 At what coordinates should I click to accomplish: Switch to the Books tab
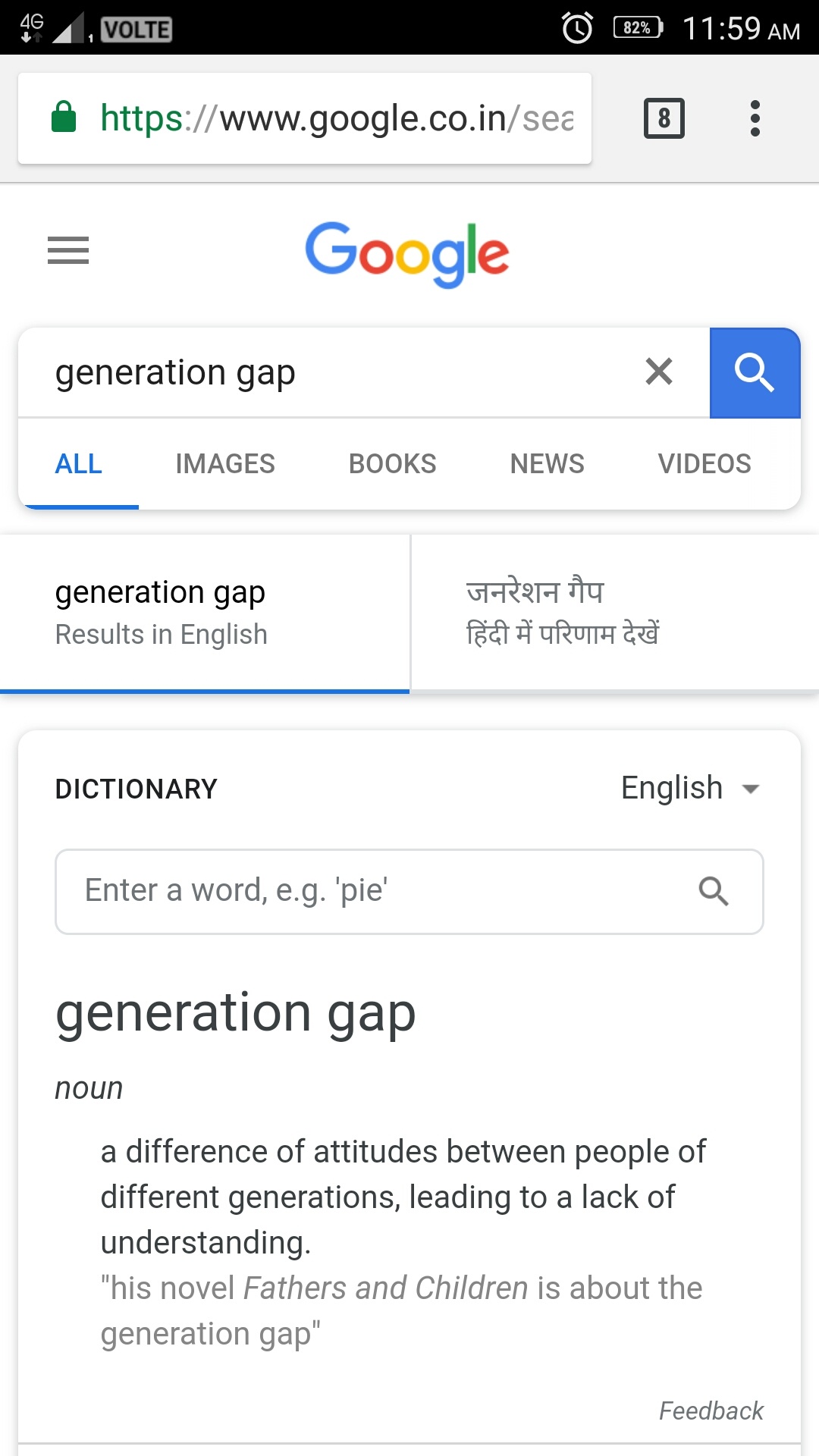pyautogui.click(x=392, y=463)
